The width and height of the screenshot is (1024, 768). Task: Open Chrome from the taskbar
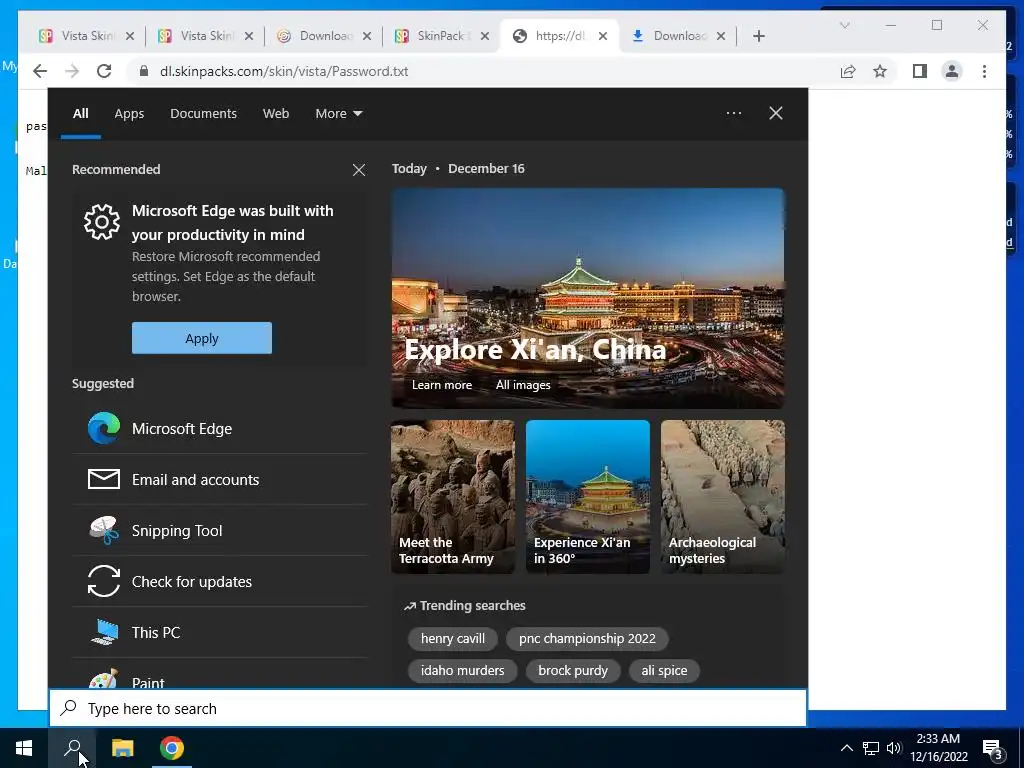(172, 748)
